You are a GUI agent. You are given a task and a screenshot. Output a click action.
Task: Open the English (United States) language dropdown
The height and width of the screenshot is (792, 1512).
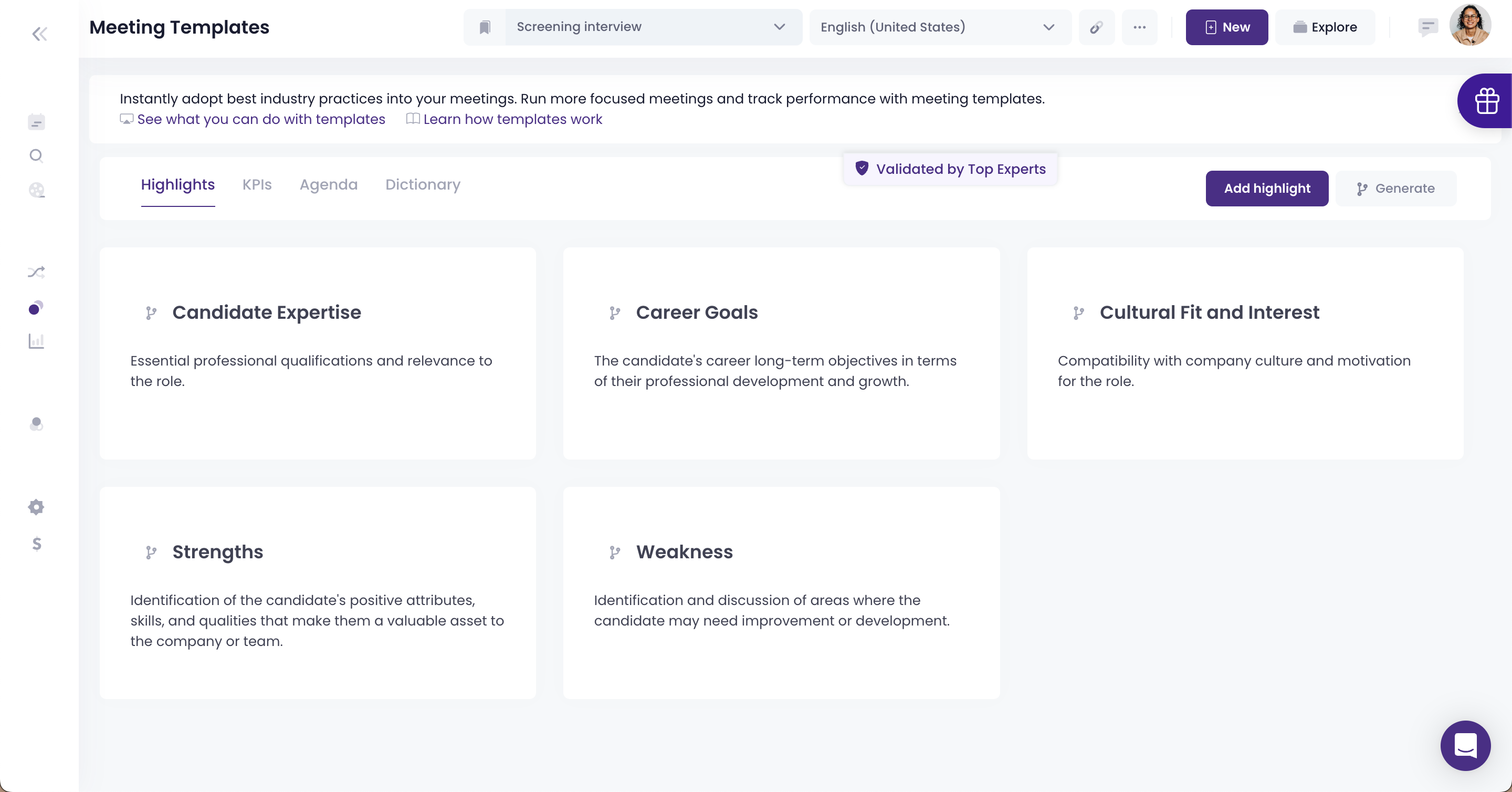click(939, 27)
